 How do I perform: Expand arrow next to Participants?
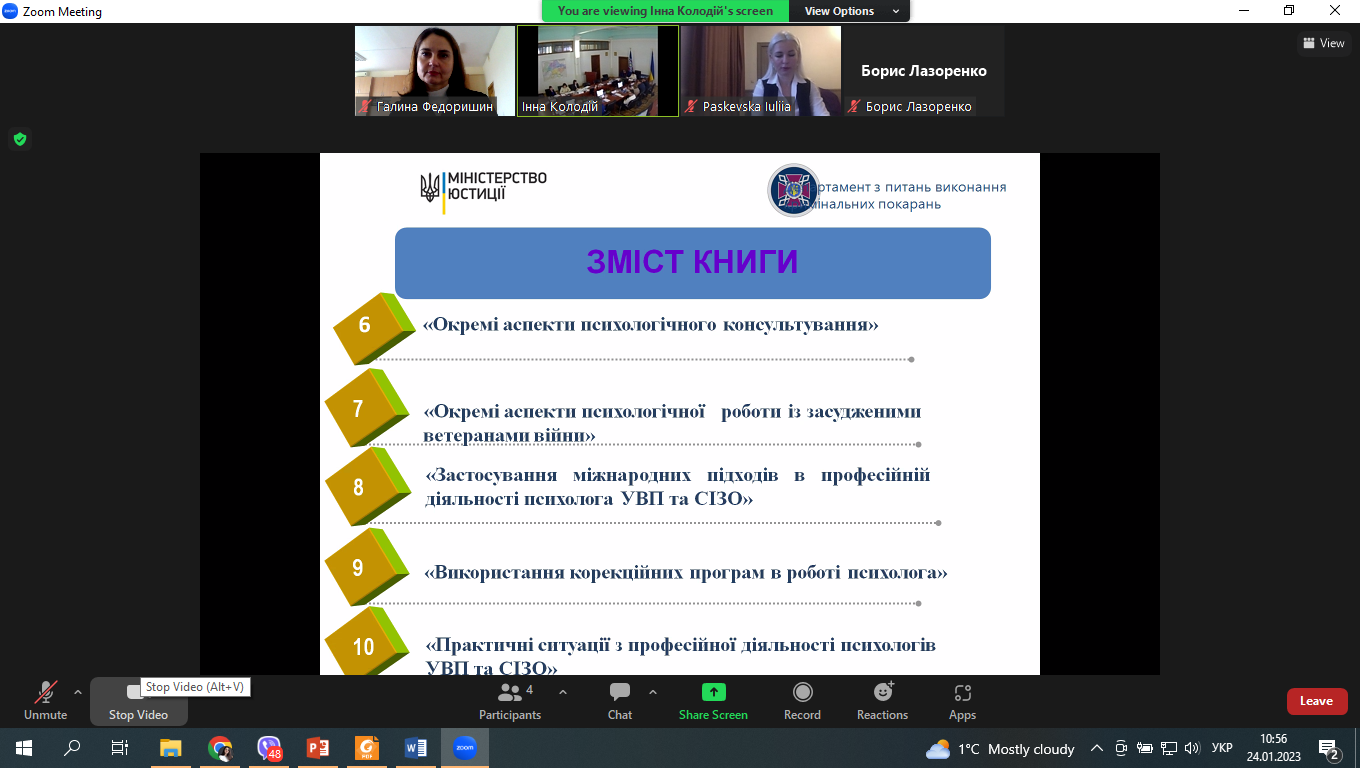pyautogui.click(x=563, y=692)
